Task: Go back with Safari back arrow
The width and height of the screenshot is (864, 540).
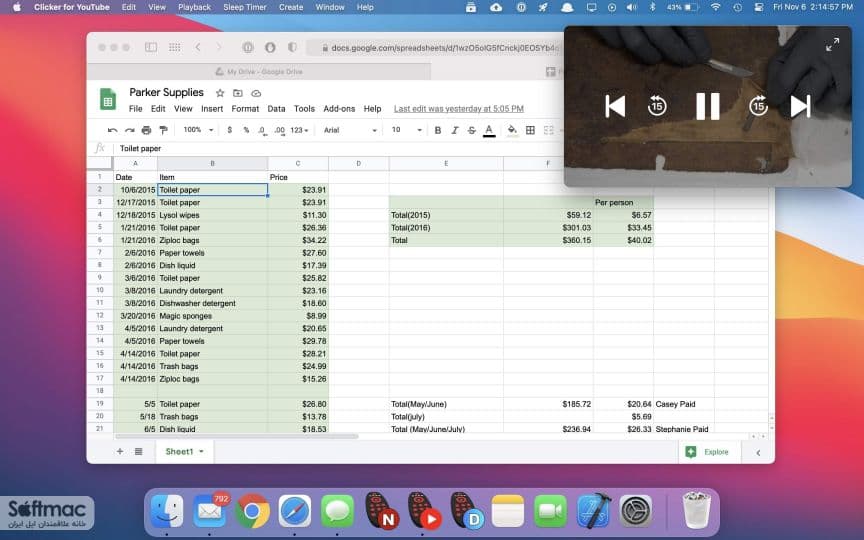Action: pos(198,47)
